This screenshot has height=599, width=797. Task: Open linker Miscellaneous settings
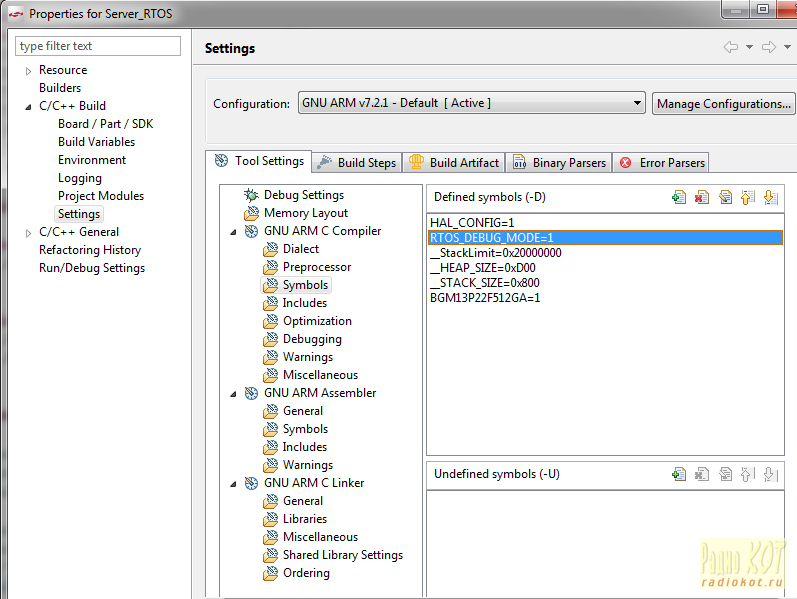coord(320,537)
